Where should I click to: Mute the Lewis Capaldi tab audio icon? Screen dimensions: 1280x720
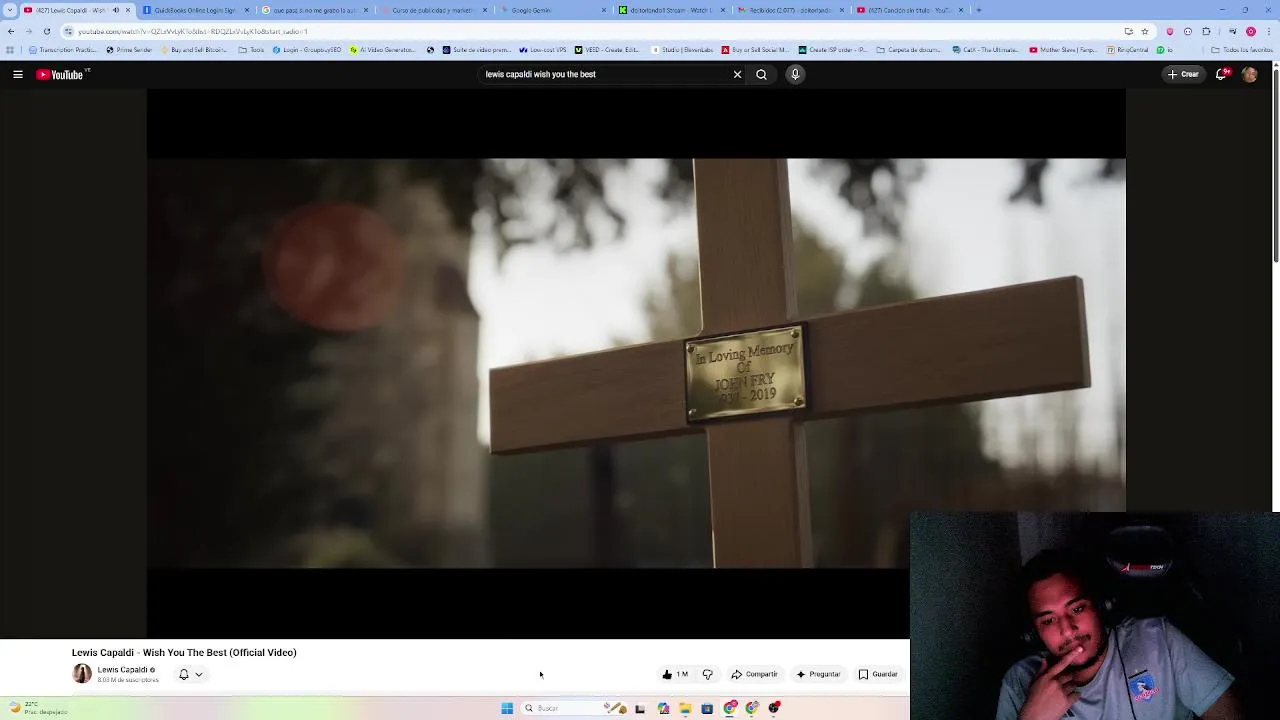pyautogui.click(x=115, y=10)
